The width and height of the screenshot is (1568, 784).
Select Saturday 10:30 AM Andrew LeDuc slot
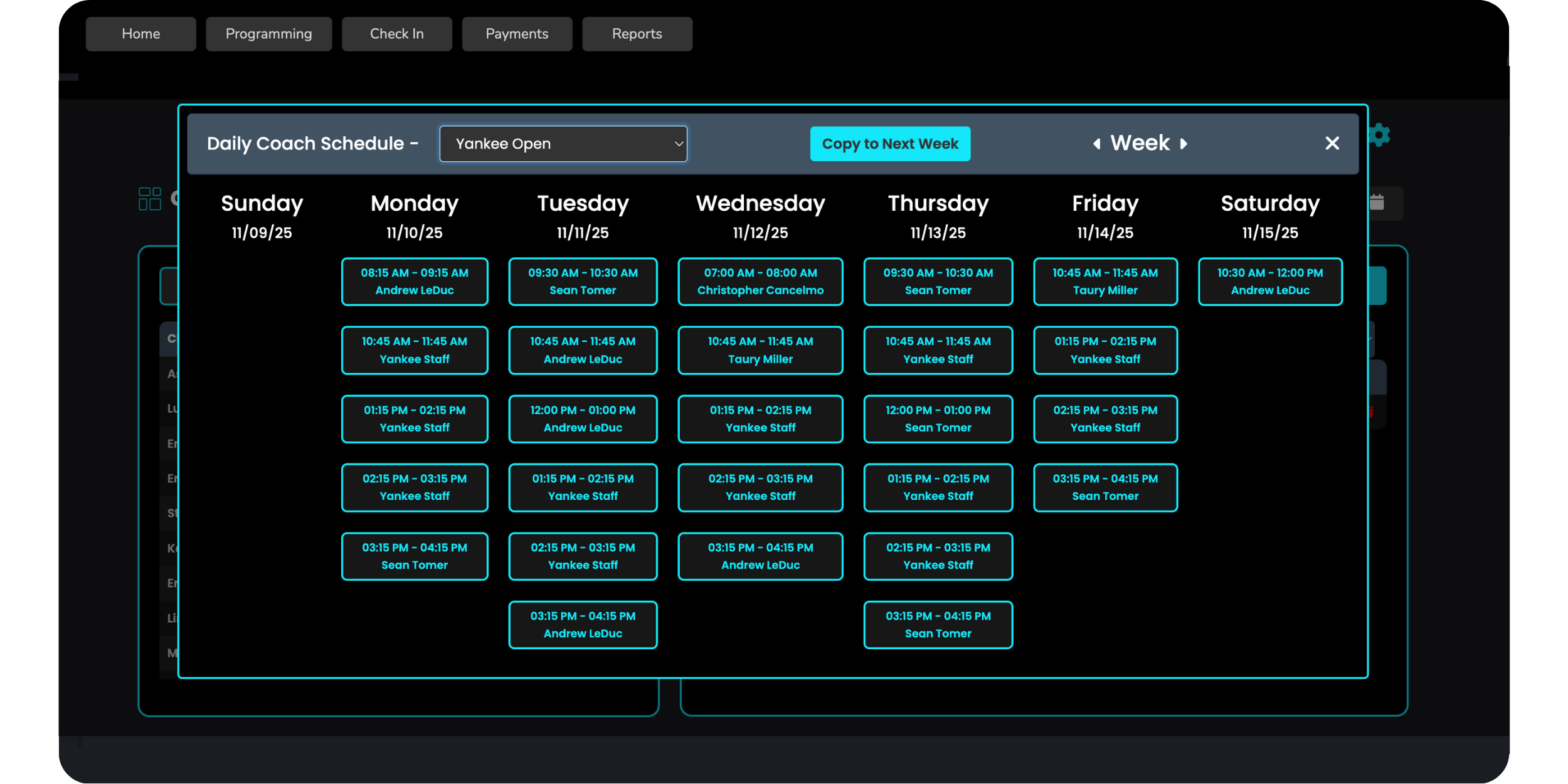click(1269, 282)
